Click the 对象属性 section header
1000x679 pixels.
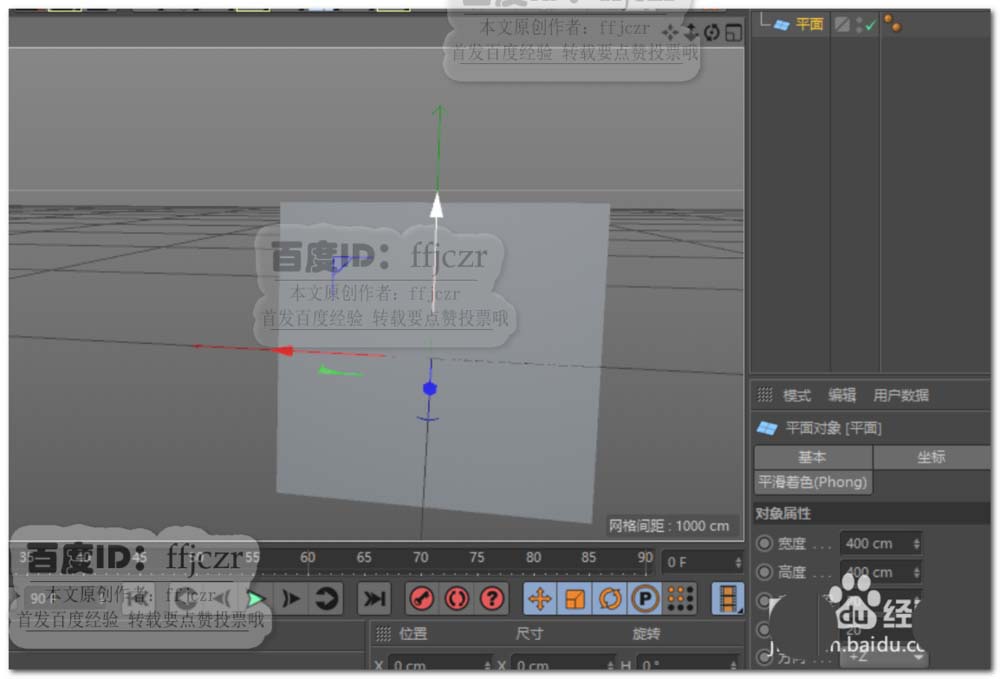pyautogui.click(x=871, y=514)
